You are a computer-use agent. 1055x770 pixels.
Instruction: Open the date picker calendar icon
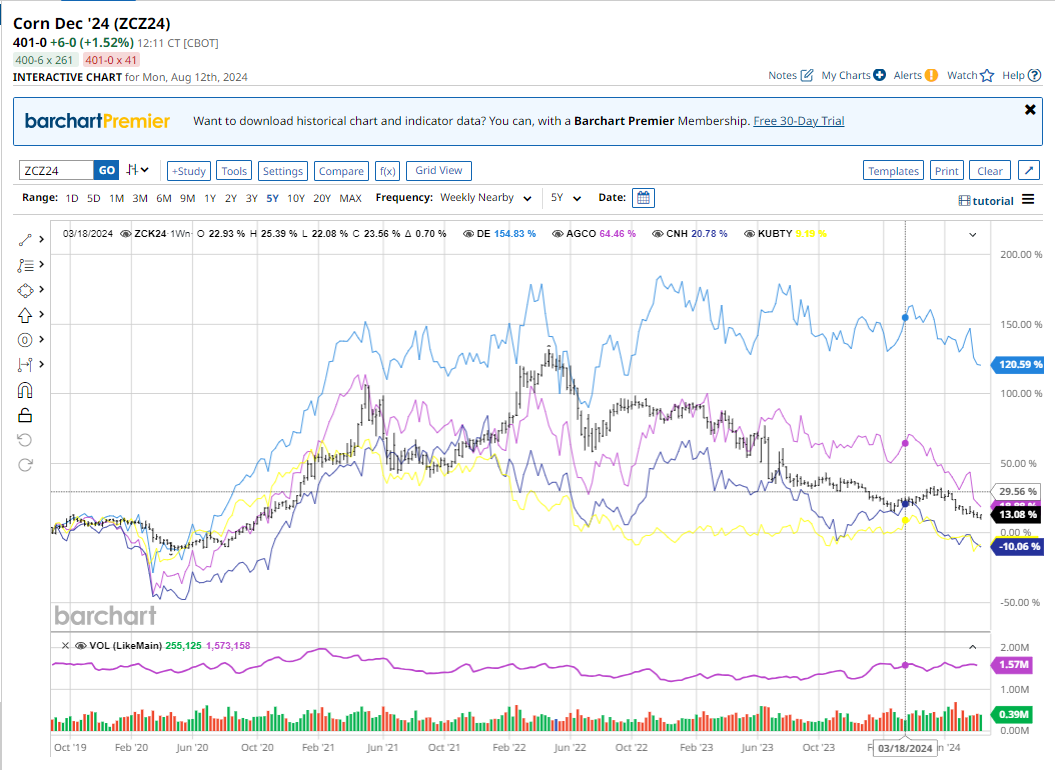[643, 198]
